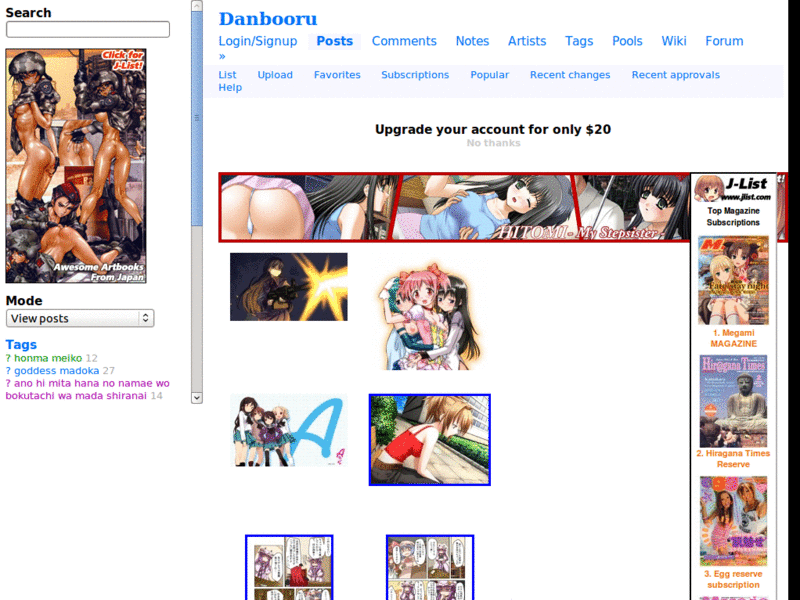Open wiki question mark for ano hi mita hana
The height and width of the screenshot is (600, 800).
point(8,383)
